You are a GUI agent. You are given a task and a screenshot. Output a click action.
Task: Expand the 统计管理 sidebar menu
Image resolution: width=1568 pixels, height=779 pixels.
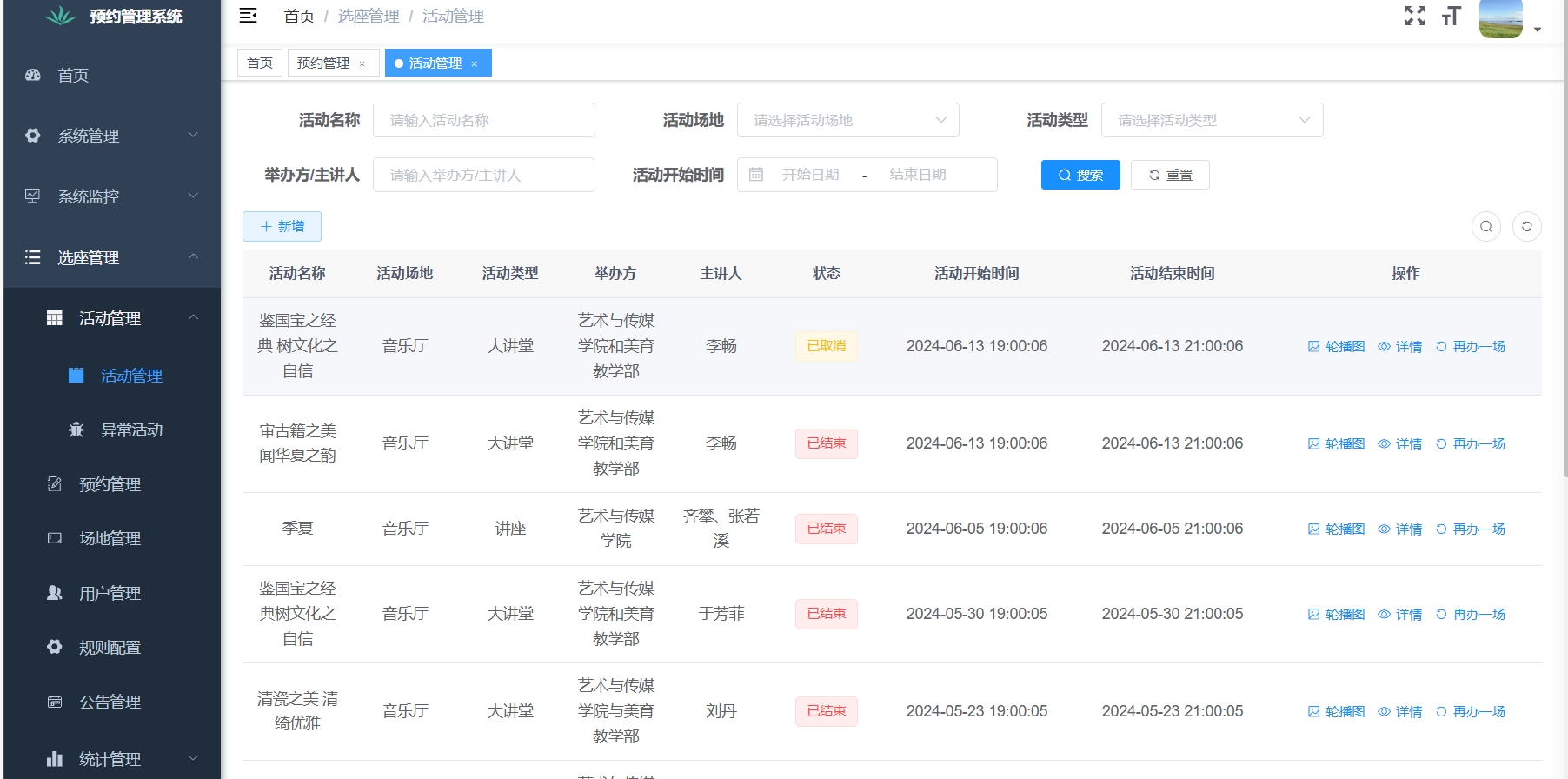(x=112, y=759)
